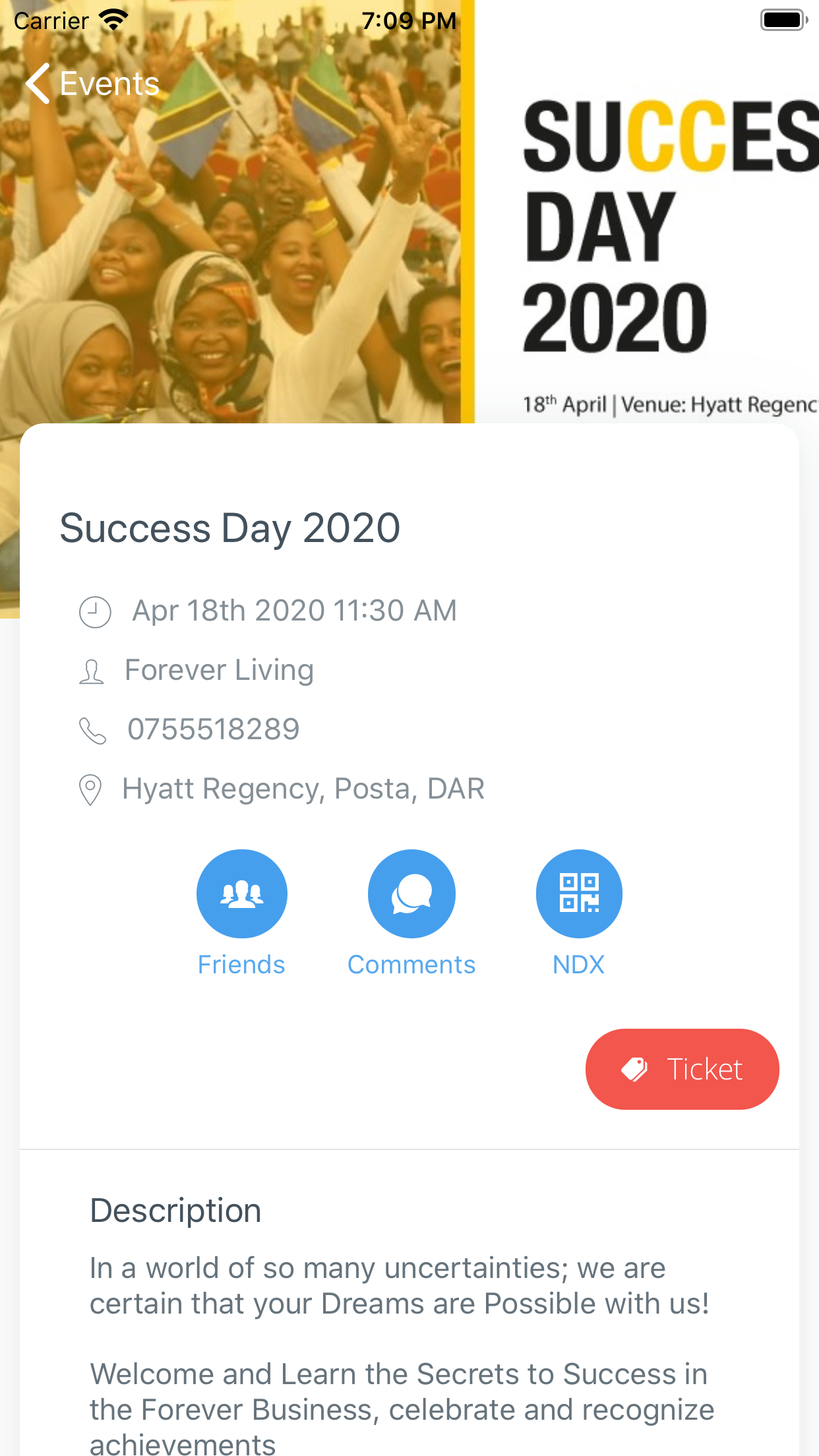
Task: Tap the NDX label text
Action: click(578, 965)
